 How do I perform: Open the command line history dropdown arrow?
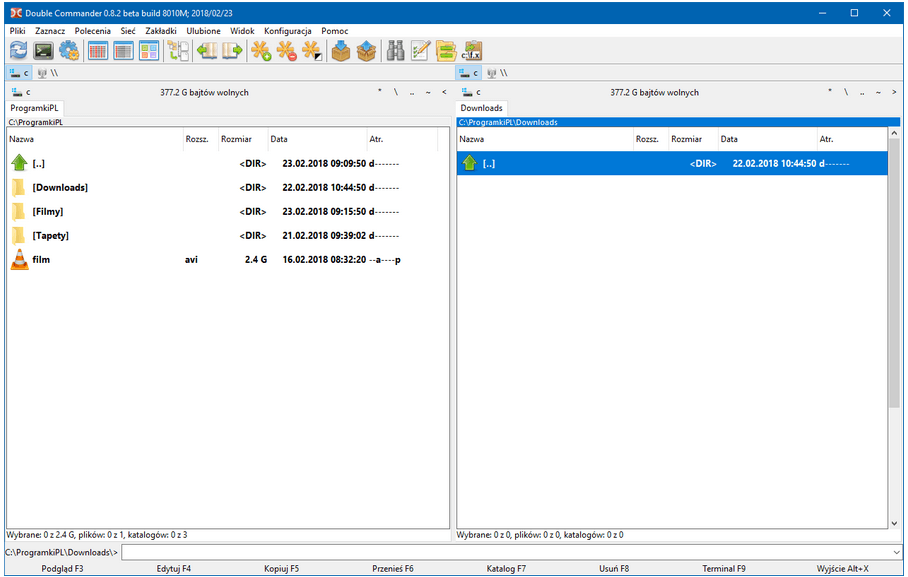tap(896, 552)
